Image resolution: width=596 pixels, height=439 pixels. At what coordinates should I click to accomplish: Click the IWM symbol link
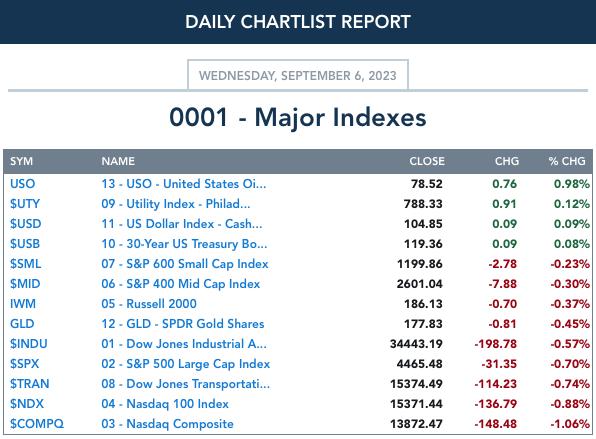23,304
